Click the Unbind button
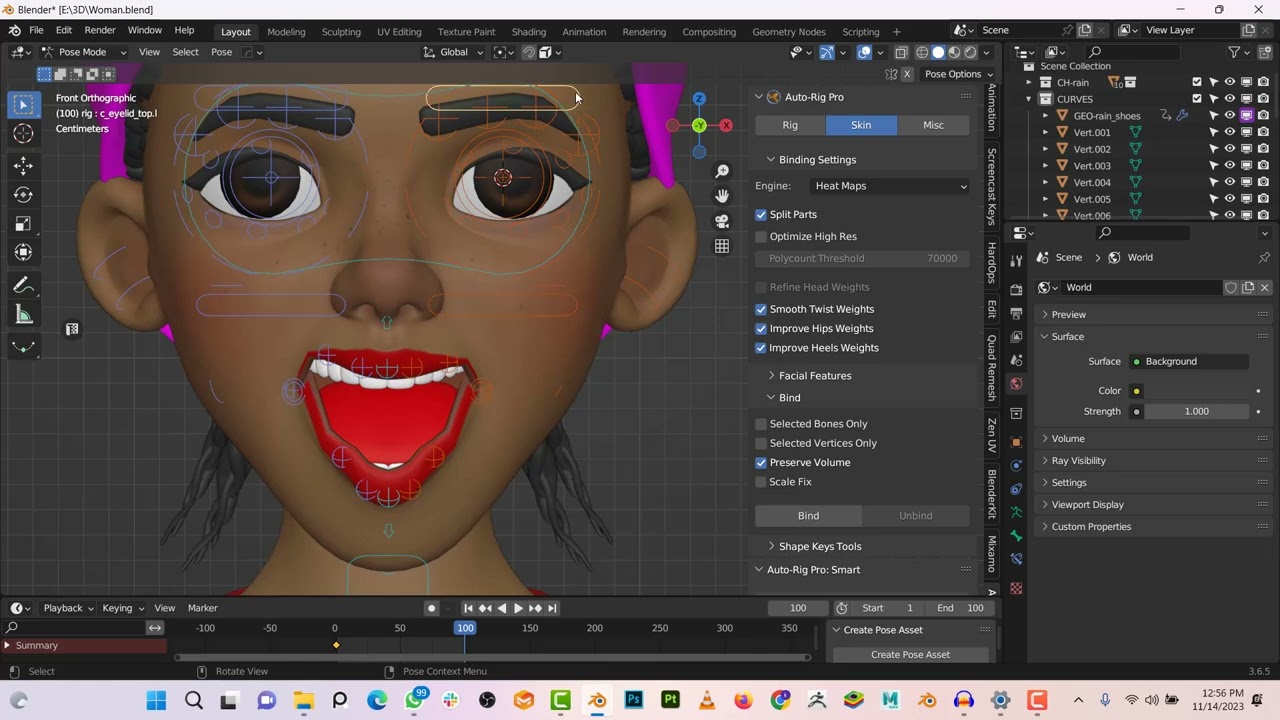Screen dimensions: 1280x720 [916, 516]
